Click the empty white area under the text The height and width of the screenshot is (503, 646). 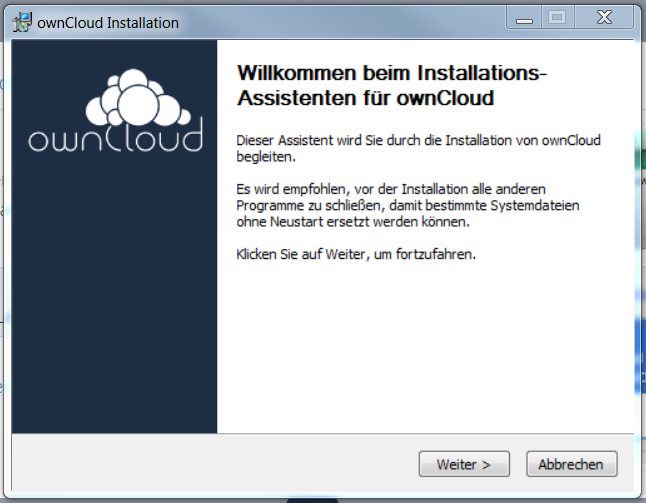(x=425, y=350)
